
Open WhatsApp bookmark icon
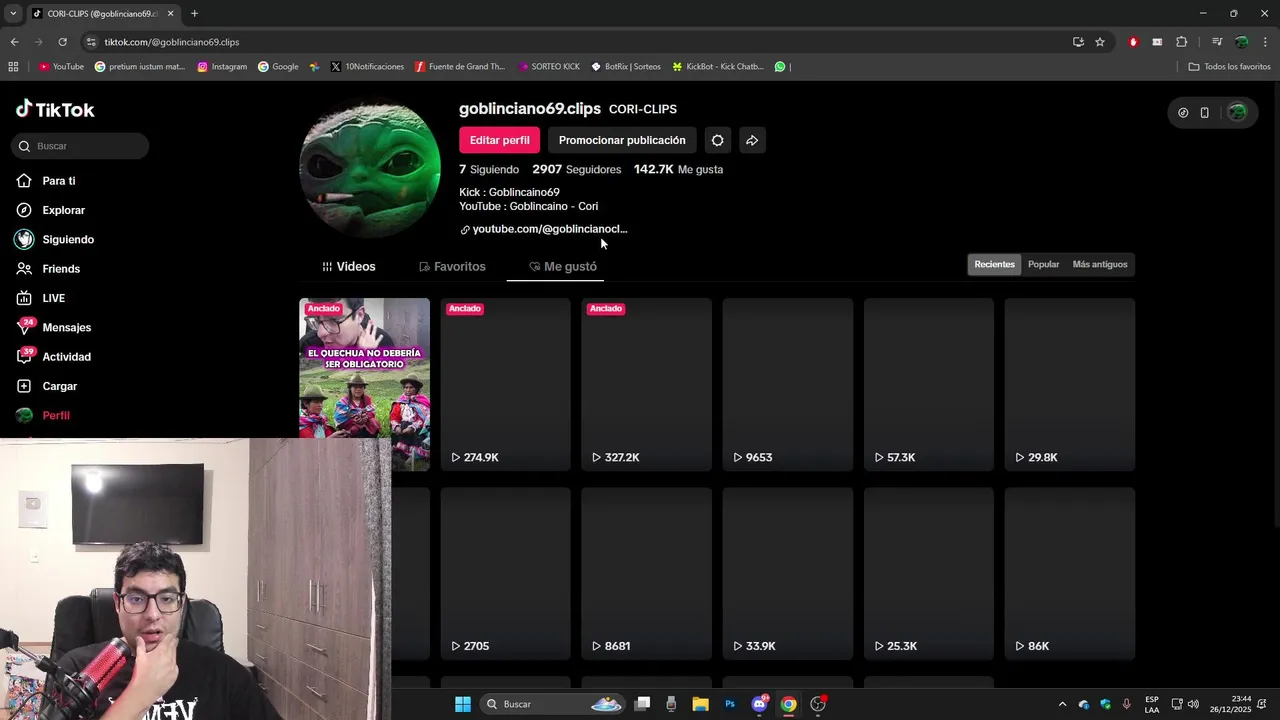(780, 67)
